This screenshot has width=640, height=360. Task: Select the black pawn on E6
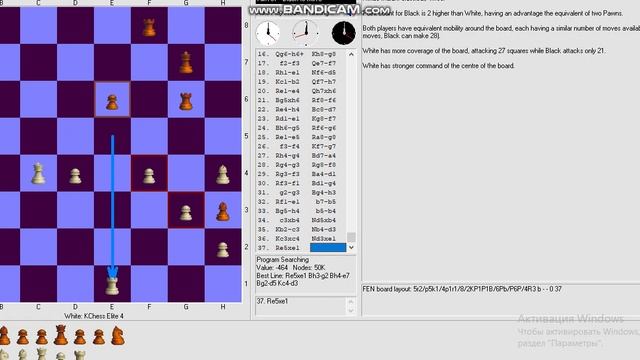pos(112,102)
